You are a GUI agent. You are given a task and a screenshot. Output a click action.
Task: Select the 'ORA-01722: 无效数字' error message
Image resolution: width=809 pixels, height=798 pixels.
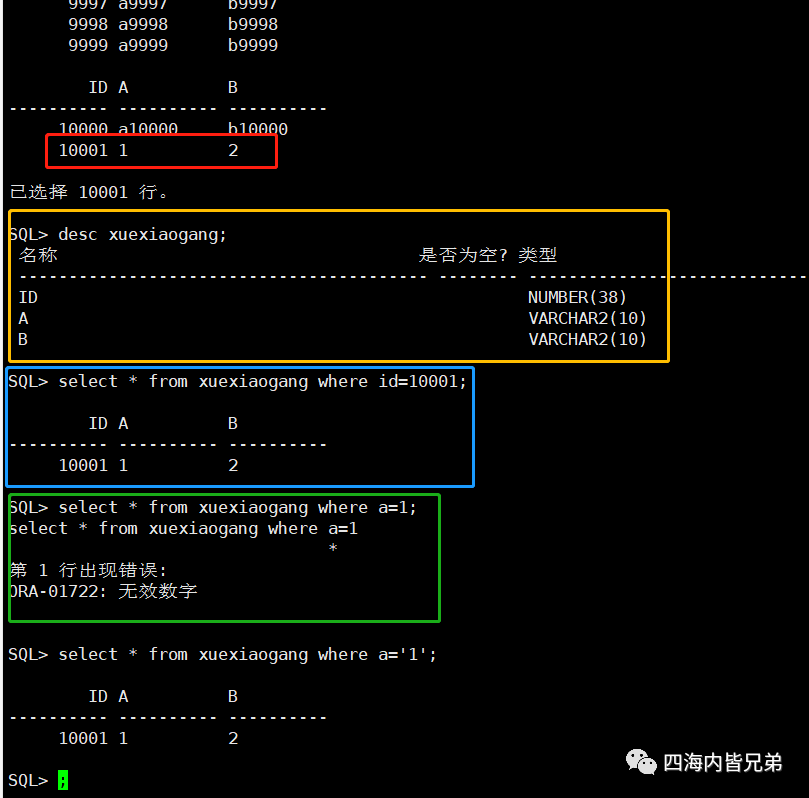(103, 591)
